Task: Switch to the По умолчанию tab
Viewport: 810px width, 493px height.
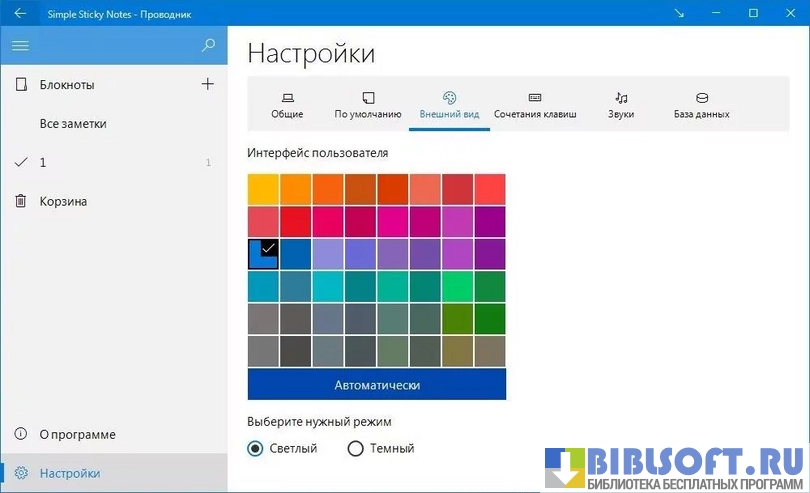Action: point(368,105)
